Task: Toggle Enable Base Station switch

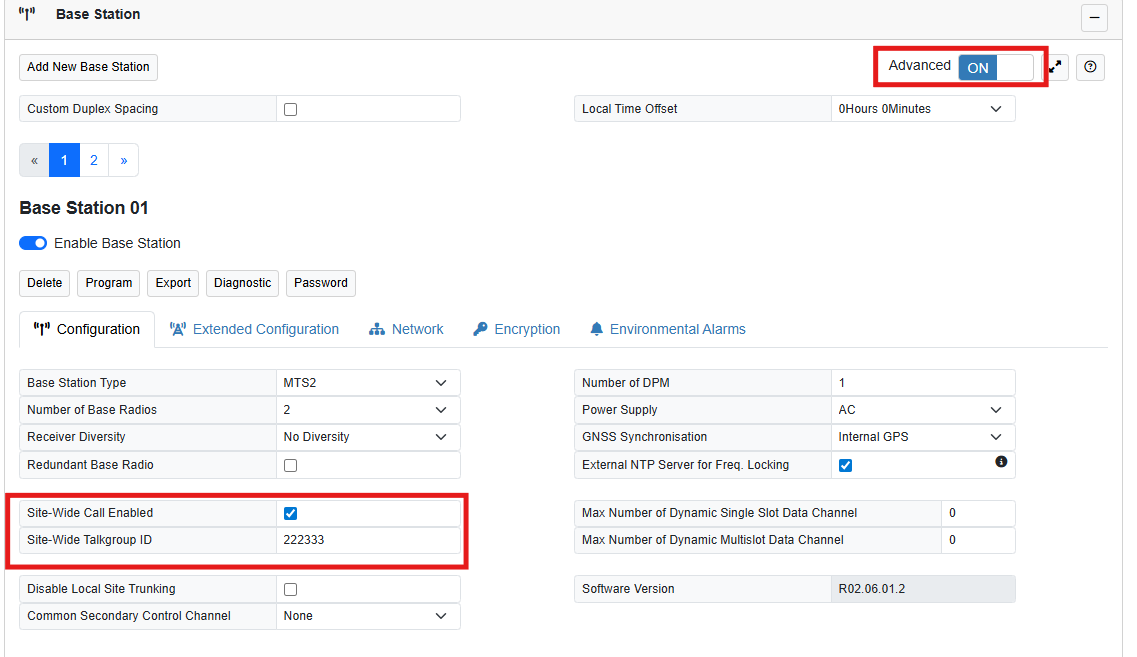Action: coord(33,243)
